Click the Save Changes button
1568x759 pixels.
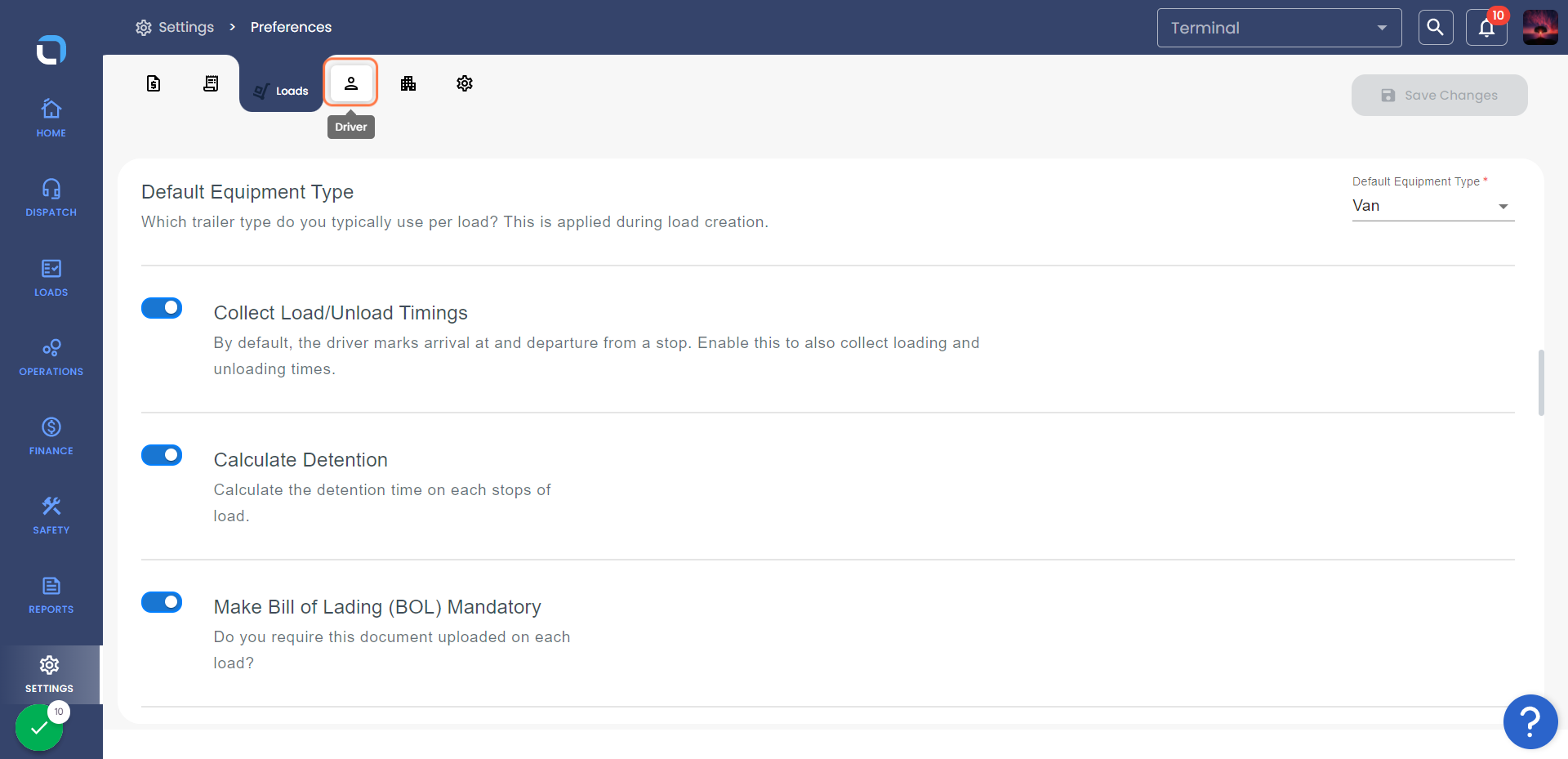[1439, 96]
